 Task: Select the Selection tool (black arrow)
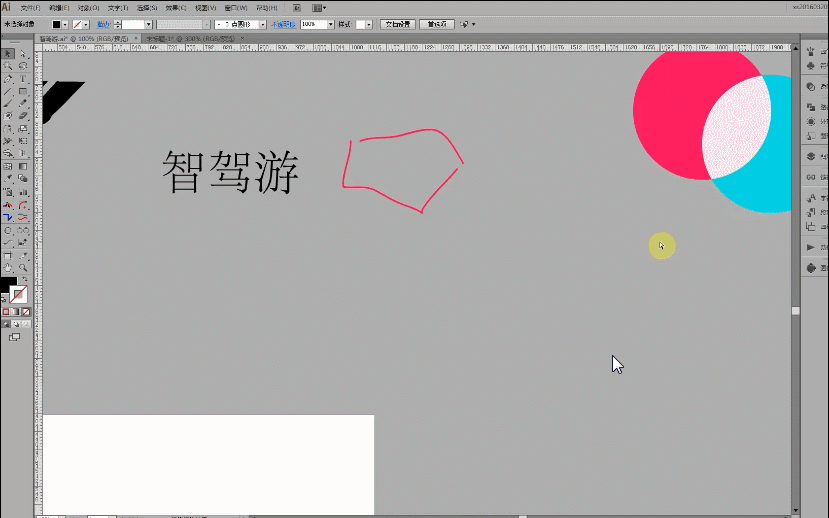(7, 53)
